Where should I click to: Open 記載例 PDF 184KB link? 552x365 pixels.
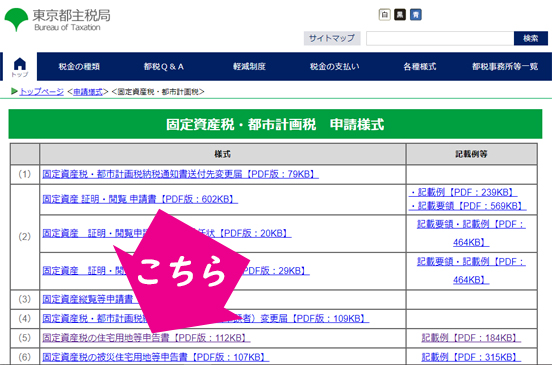click(471, 338)
